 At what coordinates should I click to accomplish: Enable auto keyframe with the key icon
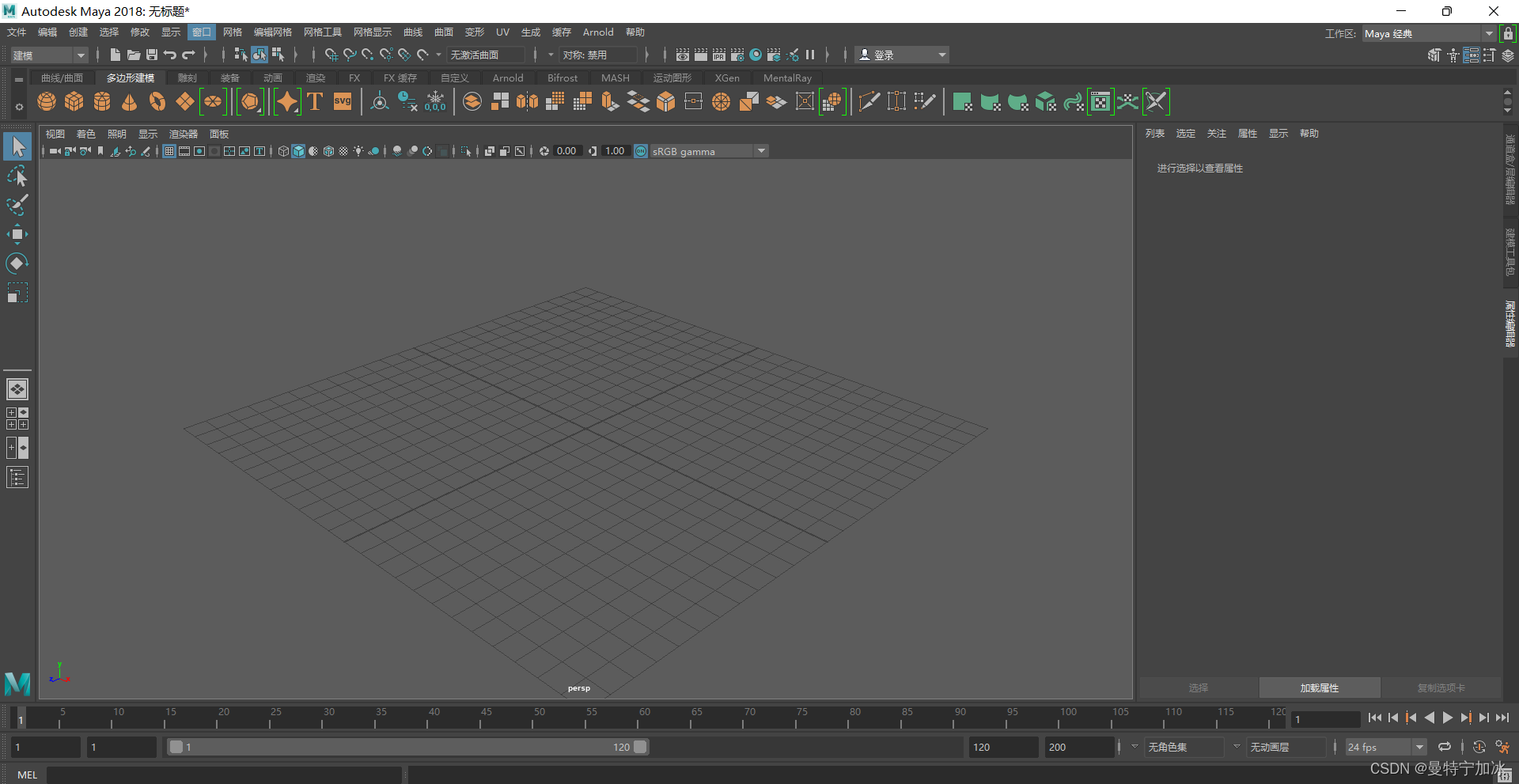pos(1479,747)
